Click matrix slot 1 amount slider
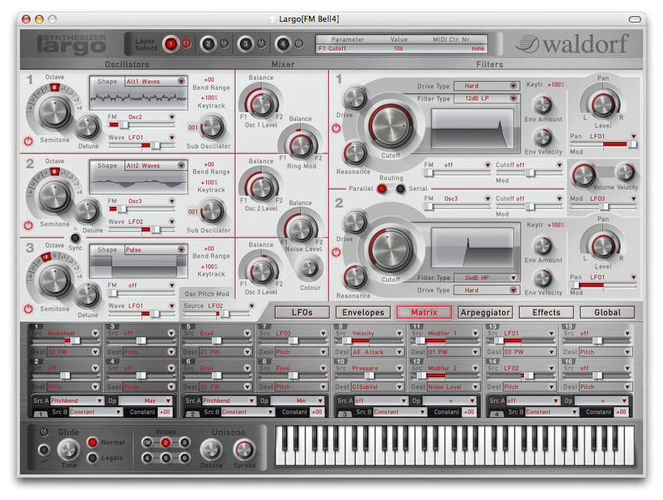The image size is (663, 500). [66, 341]
